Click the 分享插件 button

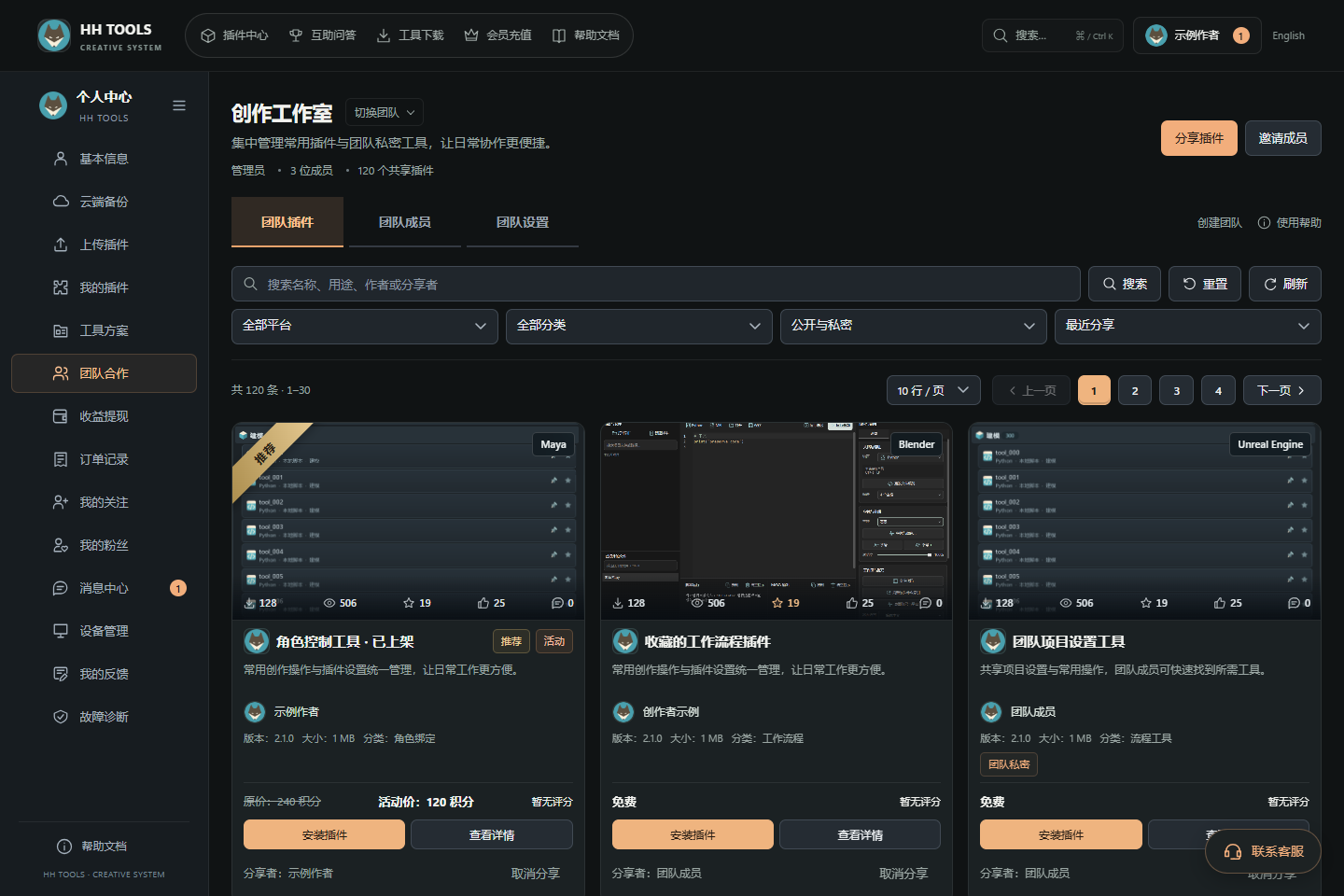(1199, 138)
